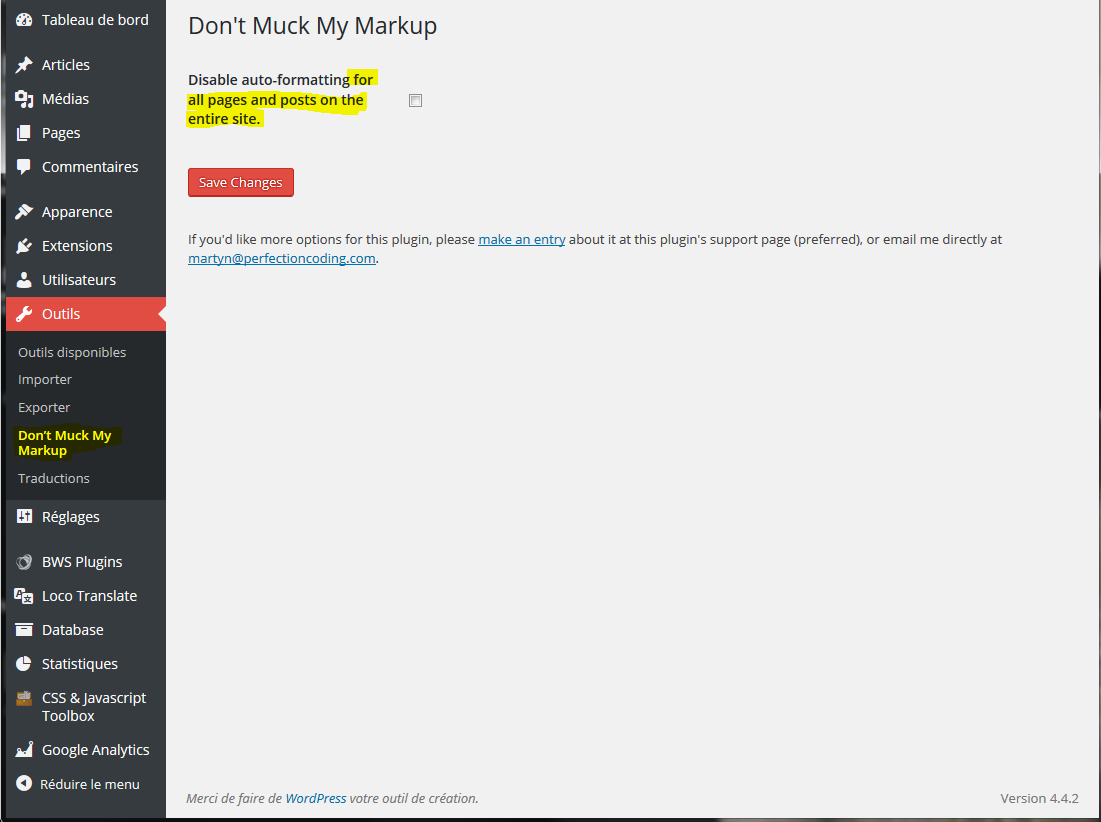The image size is (1101, 822).
Task: Open the Outils menu section
Action: point(61,314)
